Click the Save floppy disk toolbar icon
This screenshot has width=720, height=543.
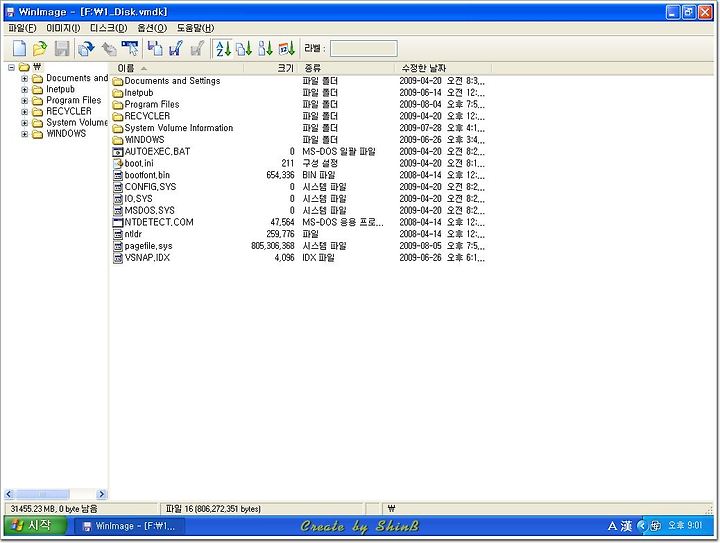point(62,48)
